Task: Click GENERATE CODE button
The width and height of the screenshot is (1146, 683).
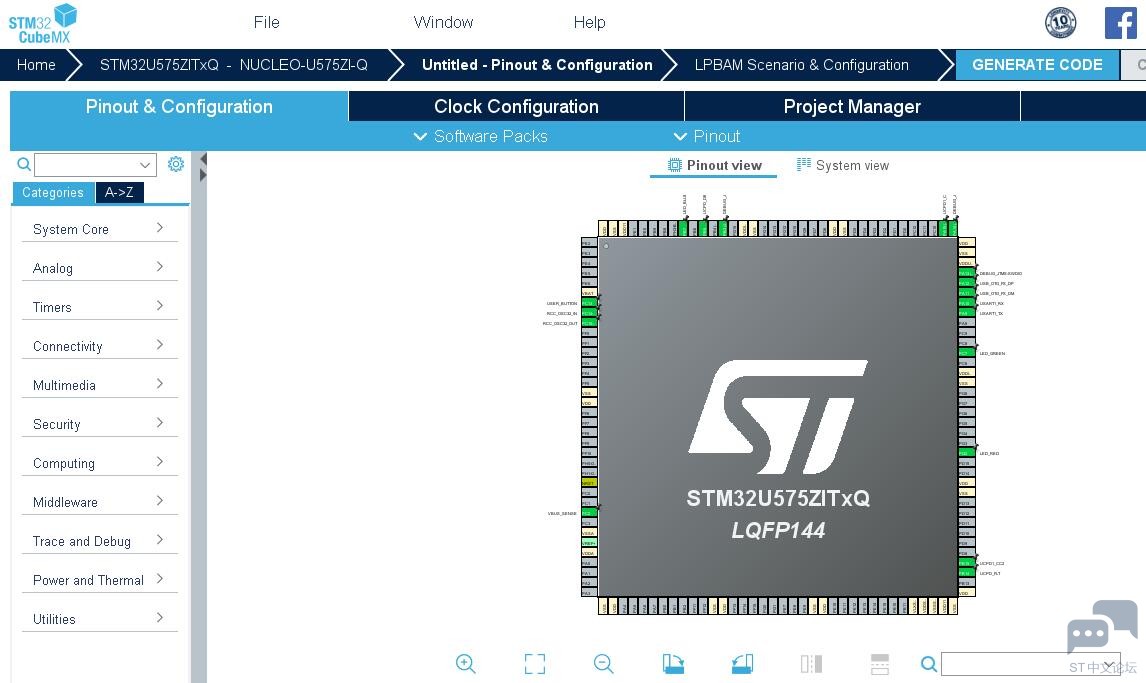Action: coord(1037,64)
